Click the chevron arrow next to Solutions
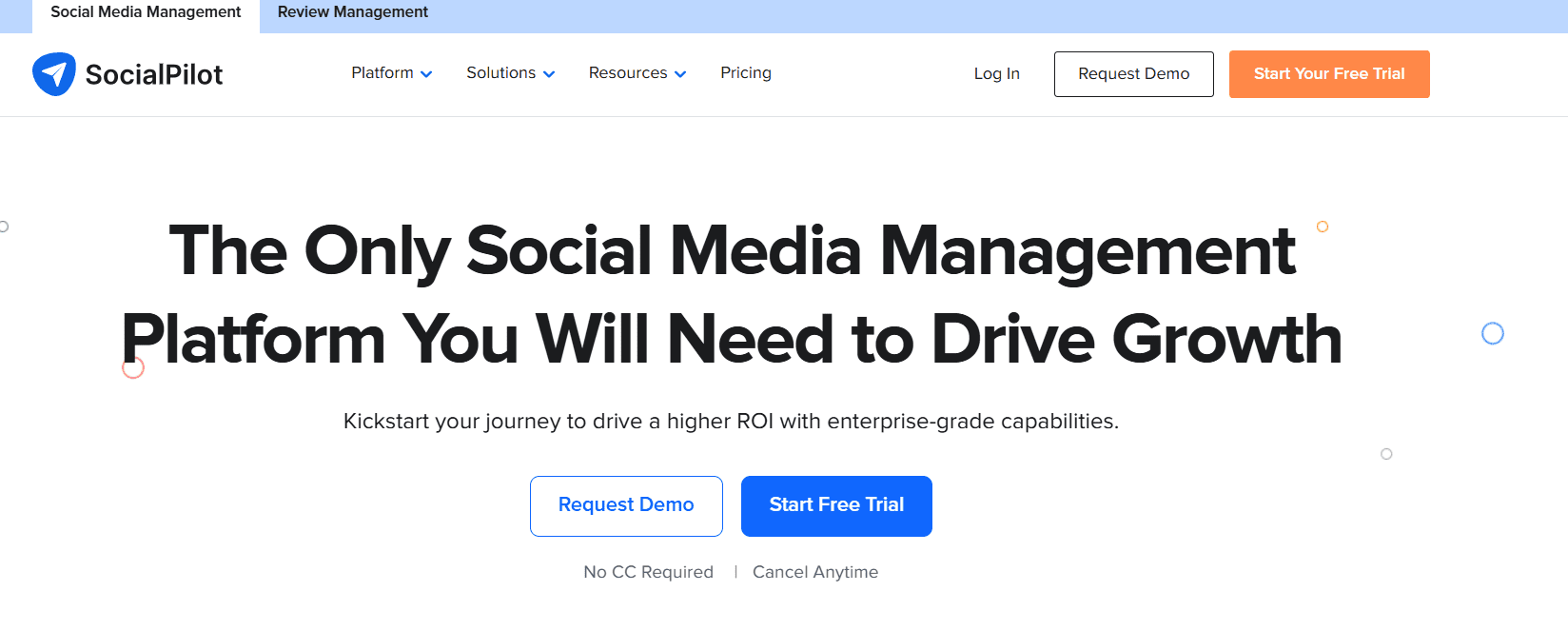 pyautogui.click(x=549, y=74)
